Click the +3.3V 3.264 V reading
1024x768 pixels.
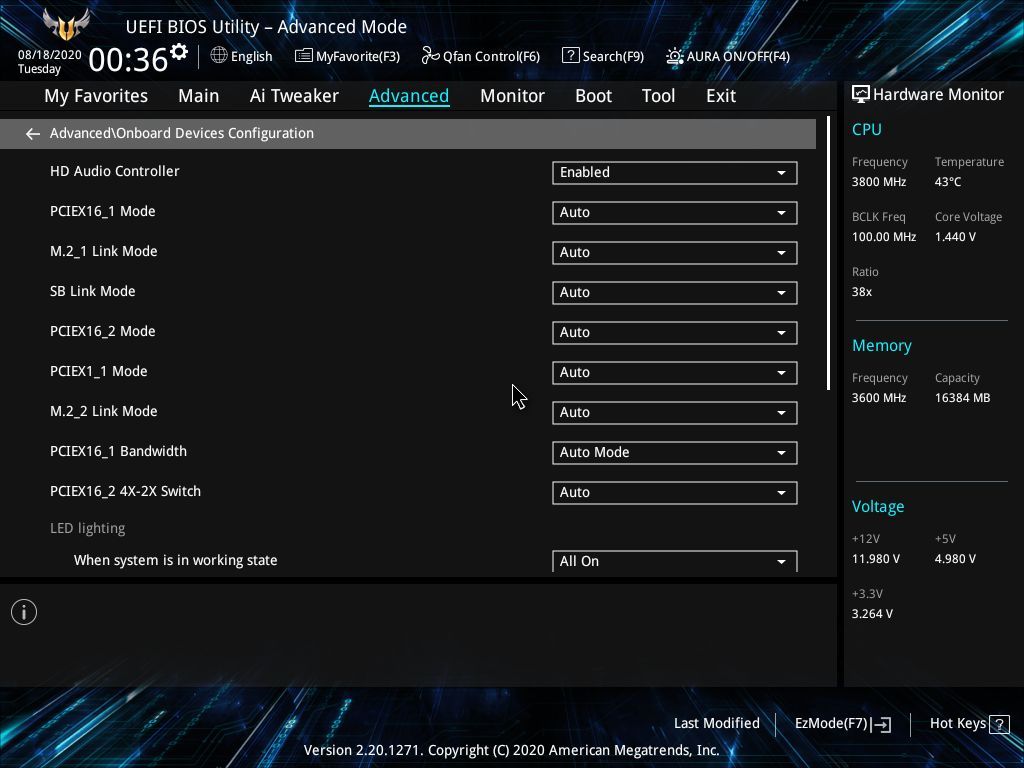[x=872, y=614]
